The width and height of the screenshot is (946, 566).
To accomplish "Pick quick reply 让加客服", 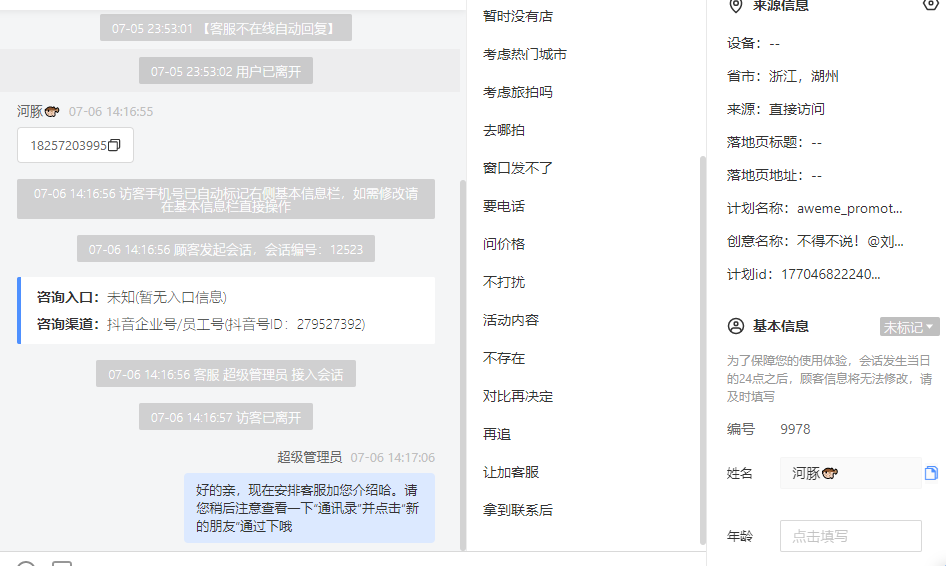I will coord(510,472).
